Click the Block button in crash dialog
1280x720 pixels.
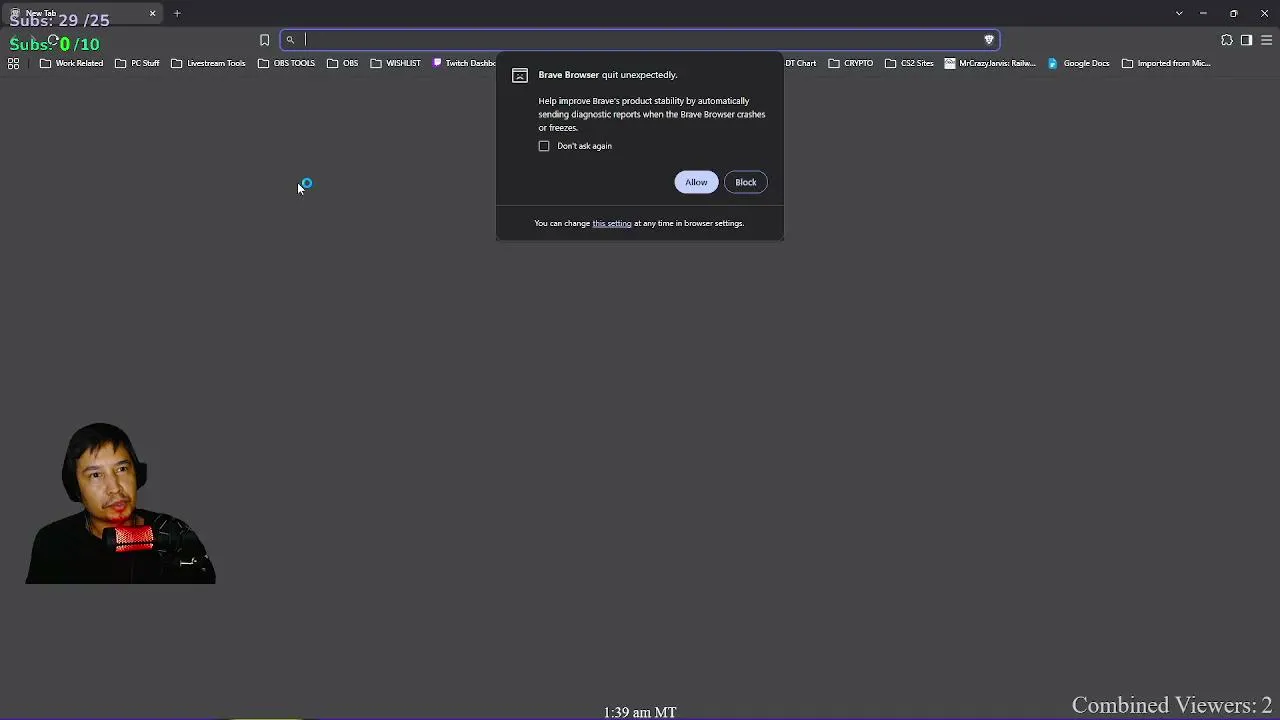click(746, 182)
